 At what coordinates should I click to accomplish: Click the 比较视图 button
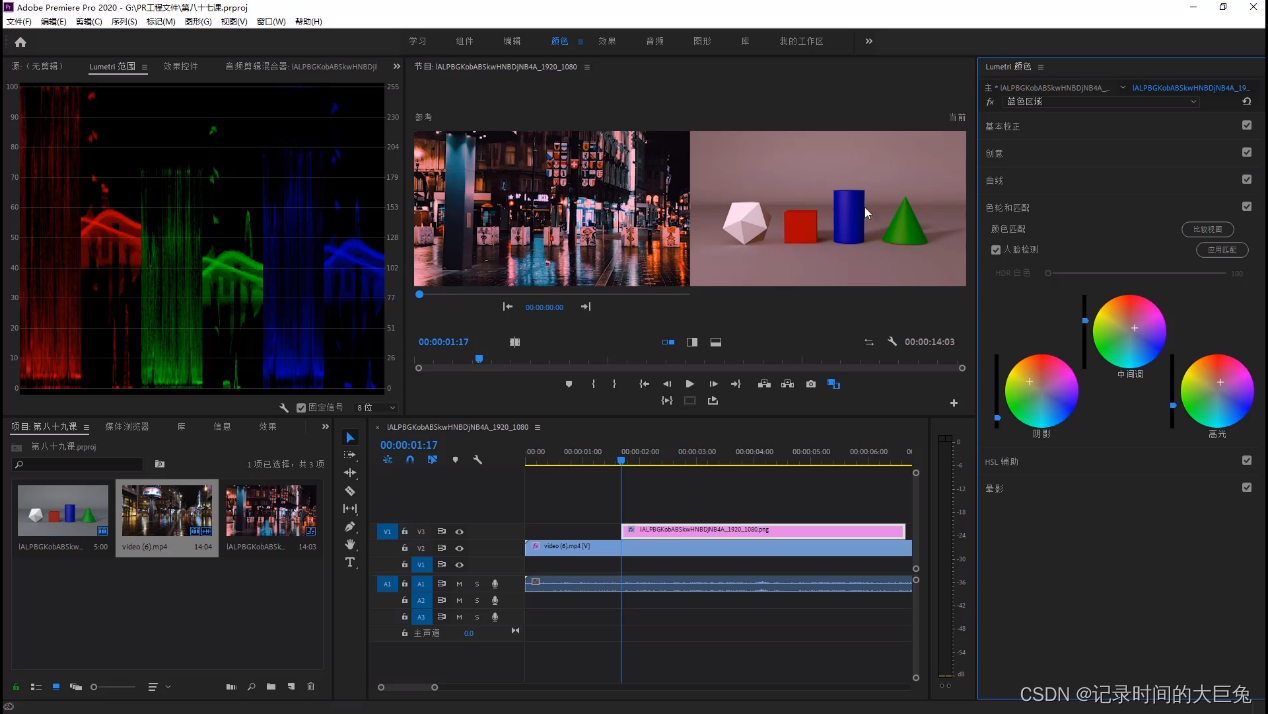click(x=1207, y=230)
